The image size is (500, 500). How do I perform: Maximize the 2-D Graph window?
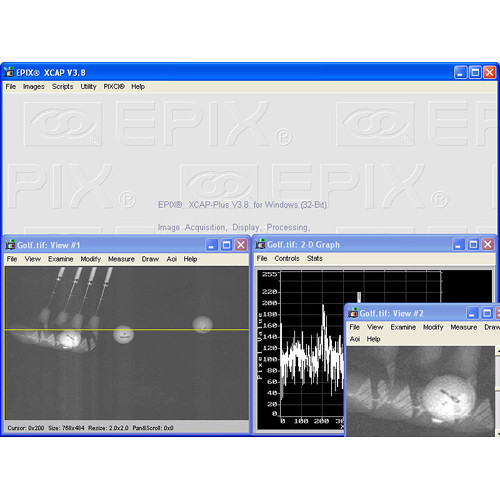pyautogui.click(x=473, y=244)
